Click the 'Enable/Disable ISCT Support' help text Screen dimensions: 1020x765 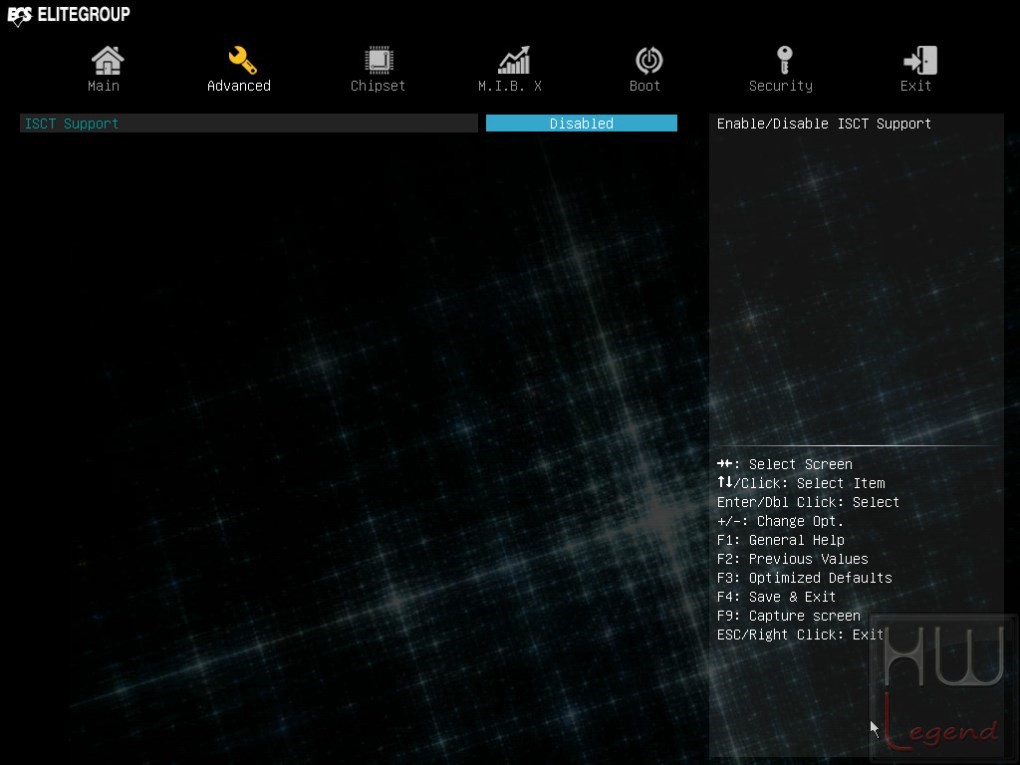(x=824, y=124)
